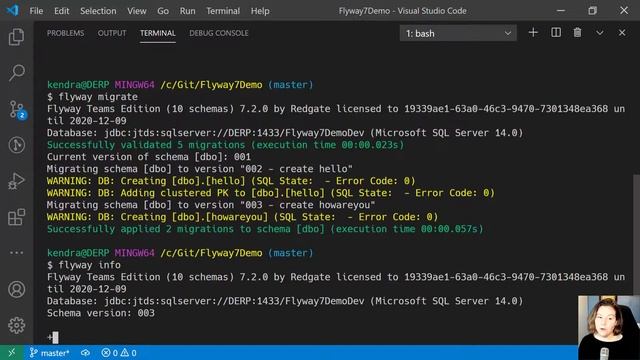Click "Successfully validated 5 migrations" line

(x=225, y=145)
